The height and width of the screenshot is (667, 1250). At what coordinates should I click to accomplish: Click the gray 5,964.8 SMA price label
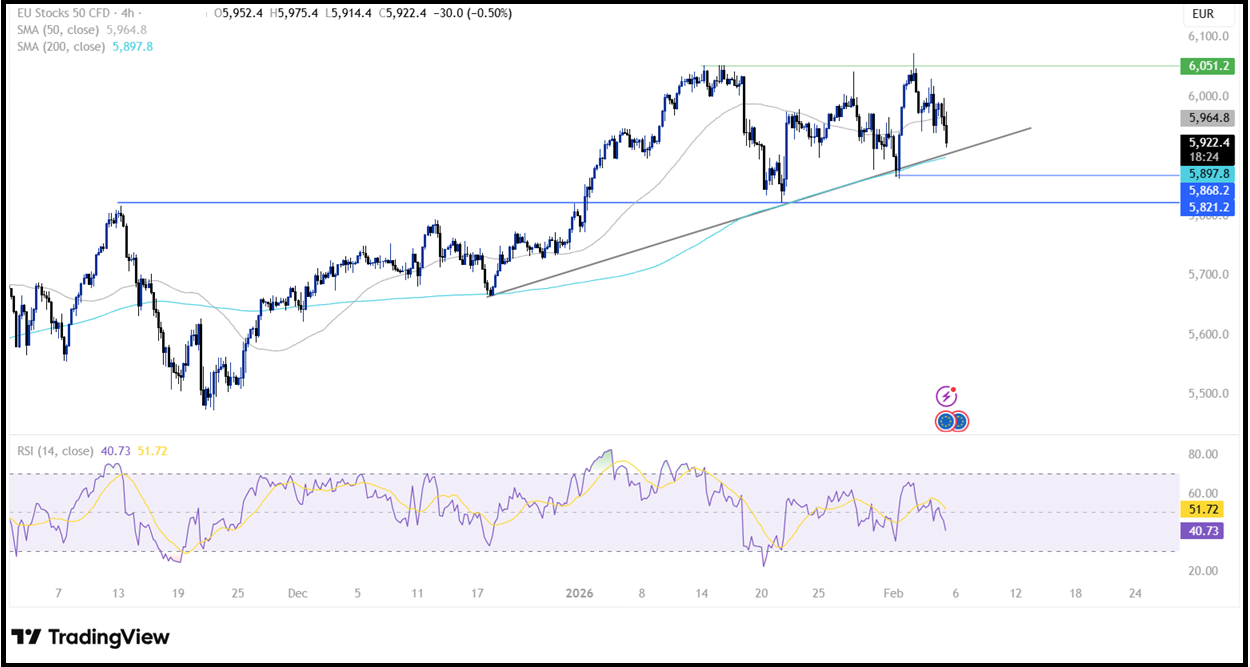(x=1206, y=120)
